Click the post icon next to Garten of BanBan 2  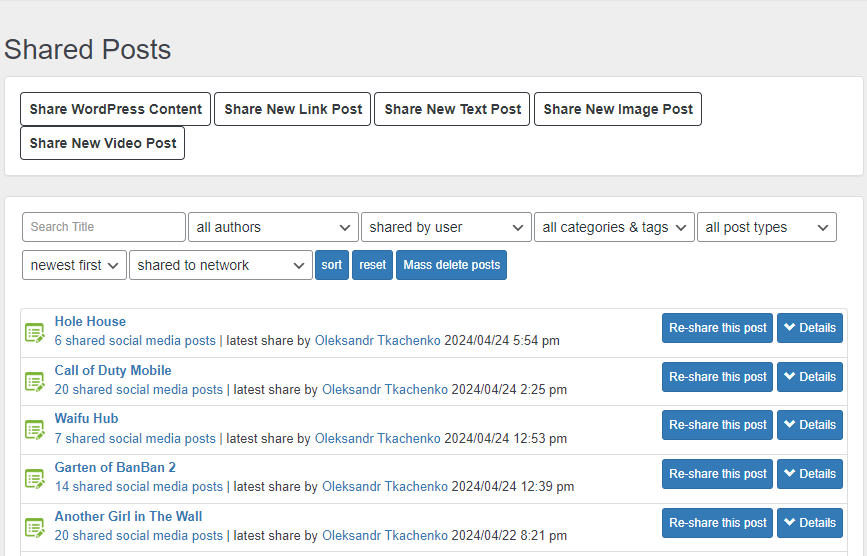coord(35,478)
